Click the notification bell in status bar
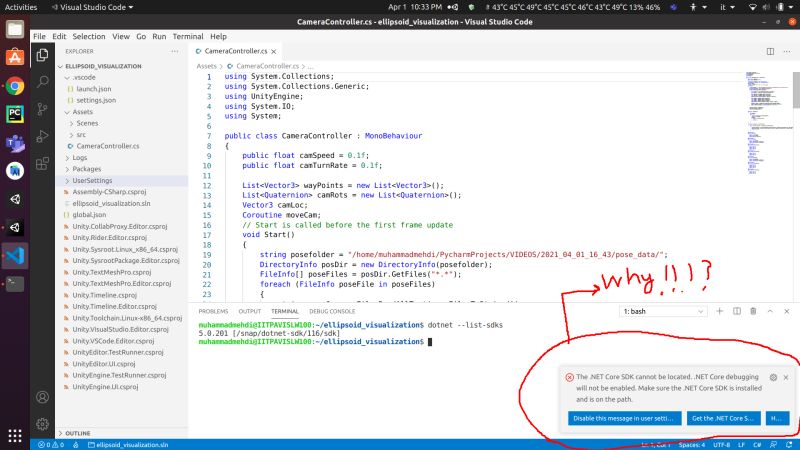This screenshot has width=800, height=450. pyautogui.click(x=789, y=445)
